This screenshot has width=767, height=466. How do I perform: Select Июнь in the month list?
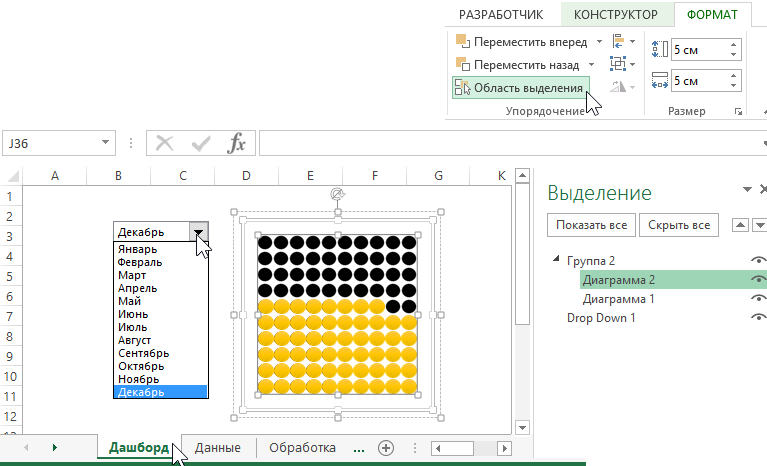point(131,314)
